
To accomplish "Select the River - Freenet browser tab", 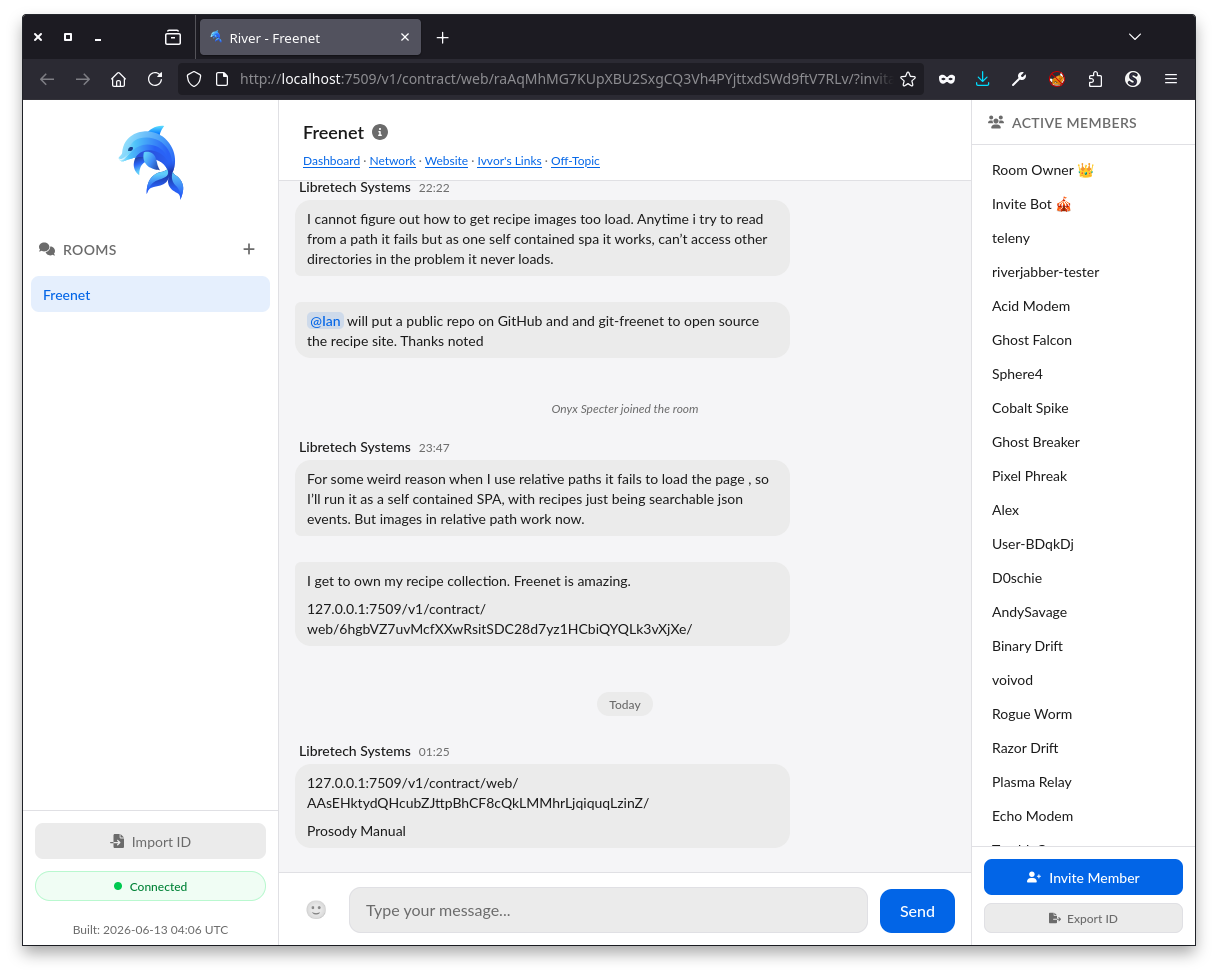I will click(309, 38).
